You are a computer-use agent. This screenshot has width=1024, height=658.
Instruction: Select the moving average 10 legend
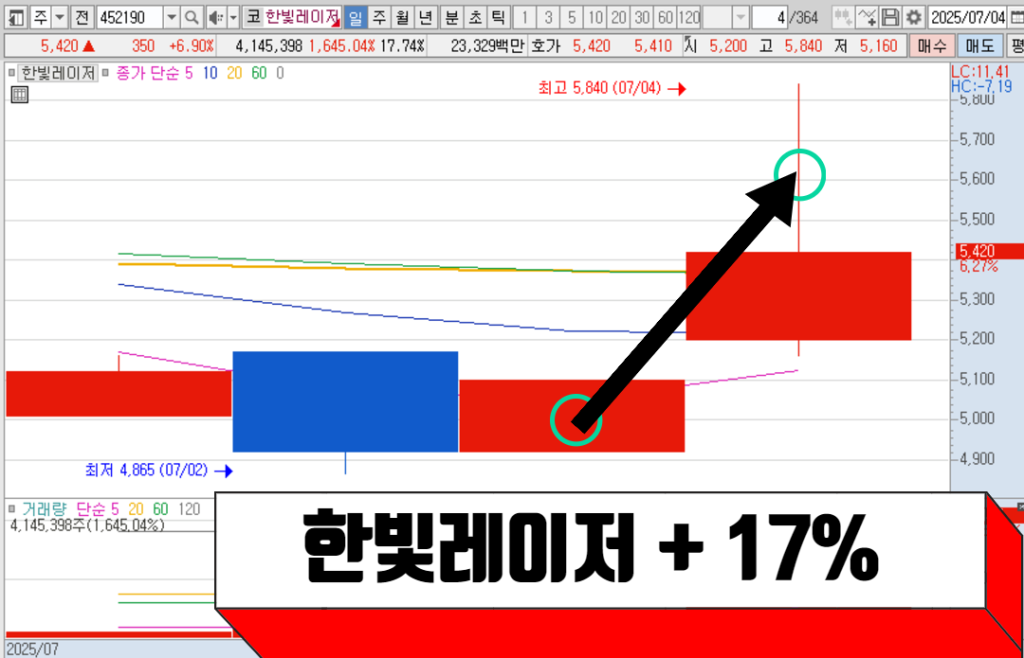pyautogui.click(x=210, y=72)
